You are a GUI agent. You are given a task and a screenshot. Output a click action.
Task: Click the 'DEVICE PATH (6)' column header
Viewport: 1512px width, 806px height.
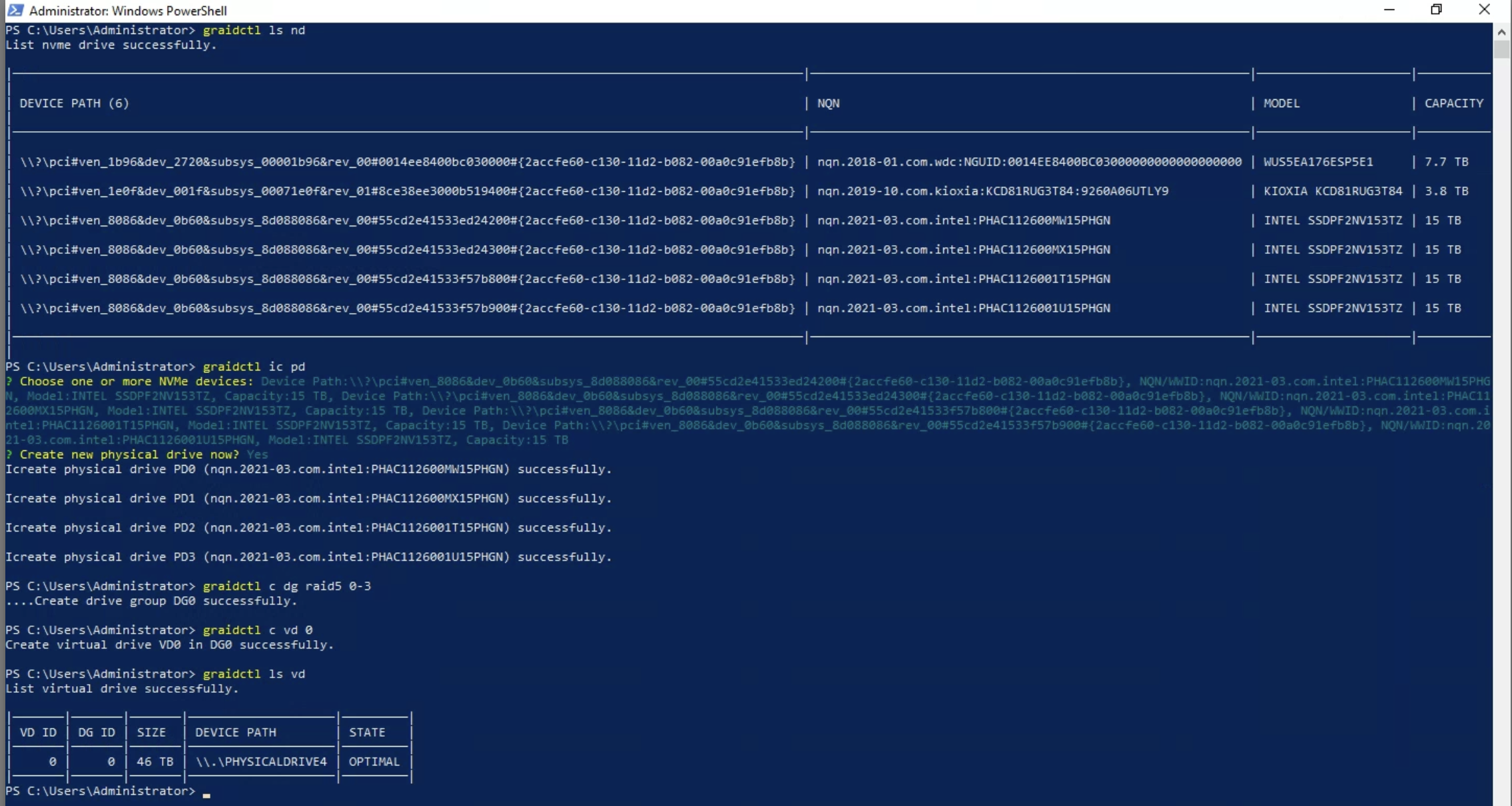tap(74, 103)
